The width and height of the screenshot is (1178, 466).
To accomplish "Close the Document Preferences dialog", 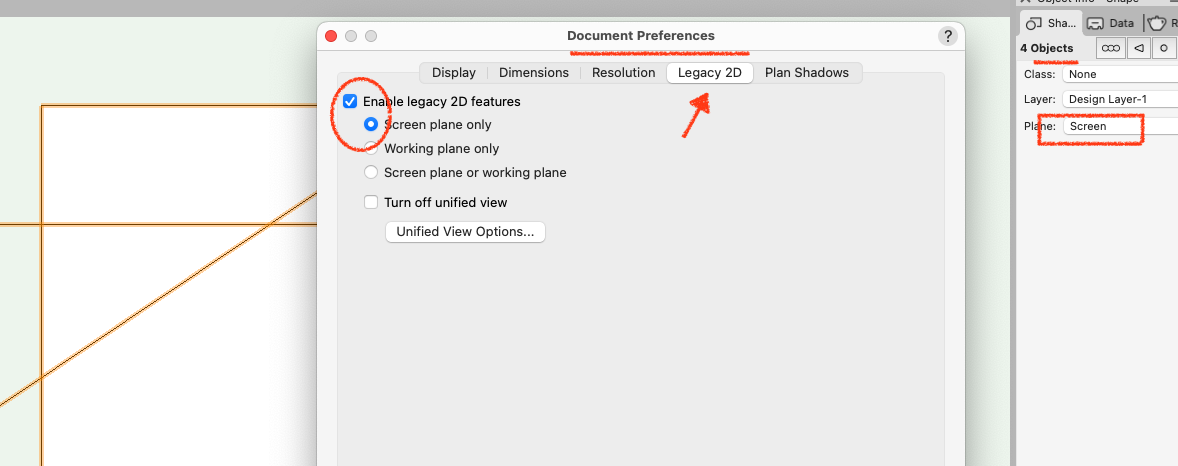I will [331, 36].
